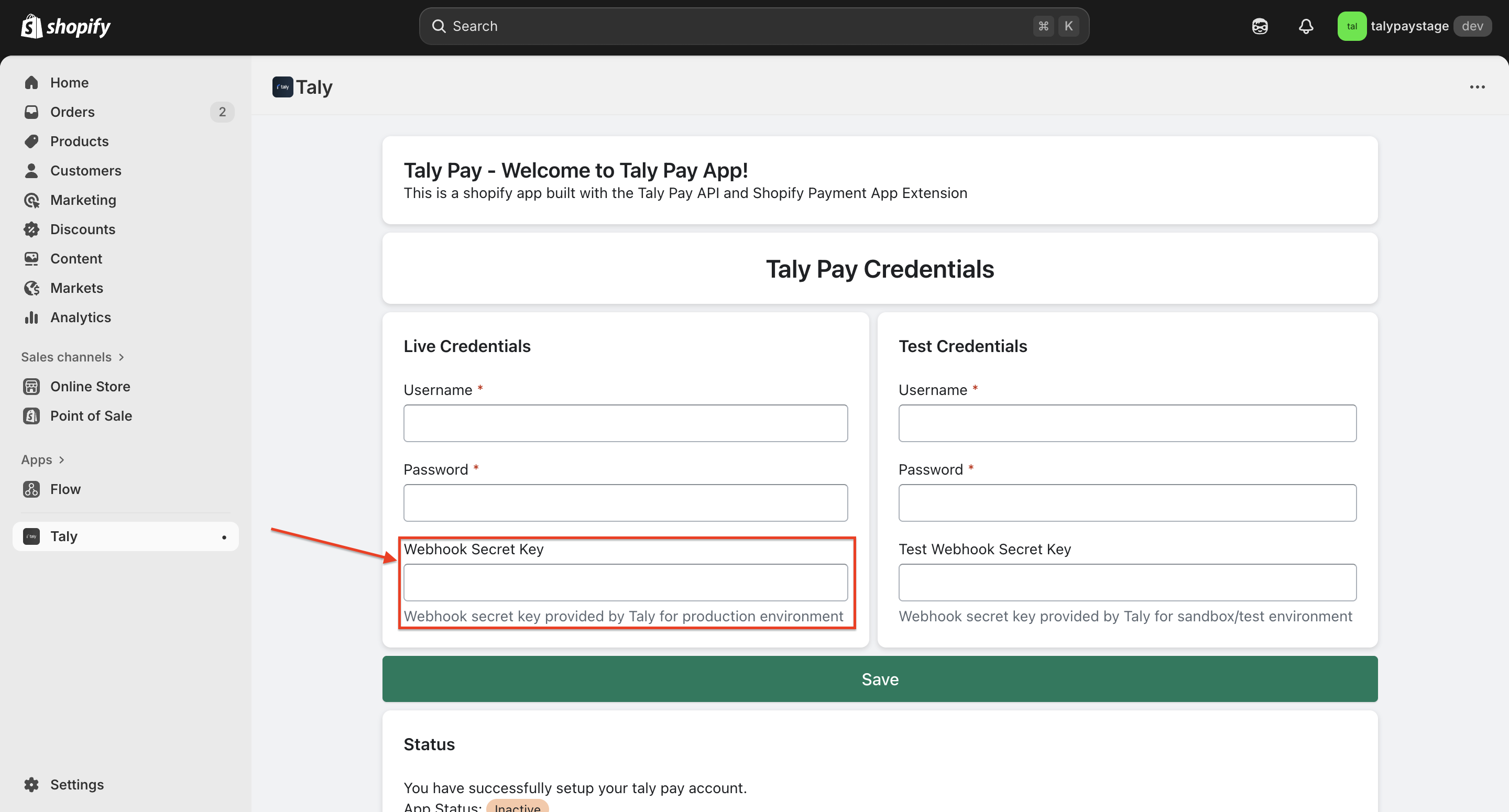The image size is (1509, 812).
Task: Go to Orders in sidebar
Action: tap(72, 112)
